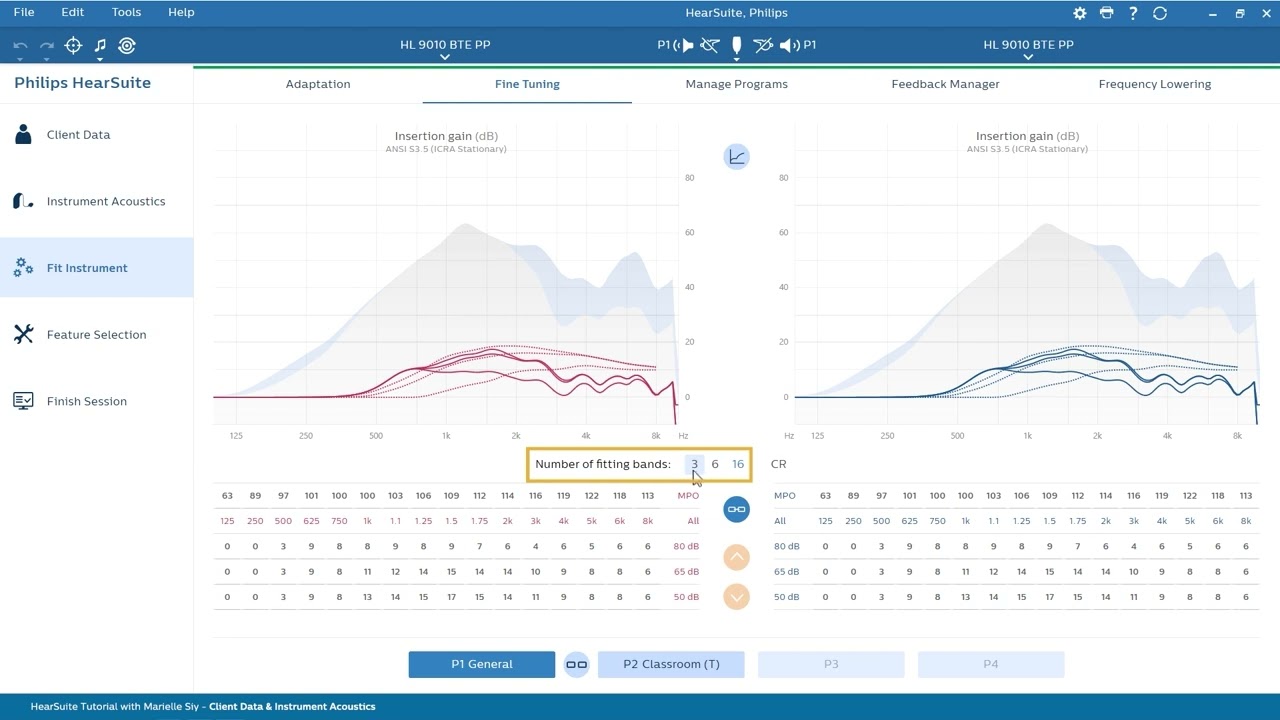The width and height of the screenshot is (1280, 720).
Task: Click the gain increase up arrow
Action: pos(737,557)
